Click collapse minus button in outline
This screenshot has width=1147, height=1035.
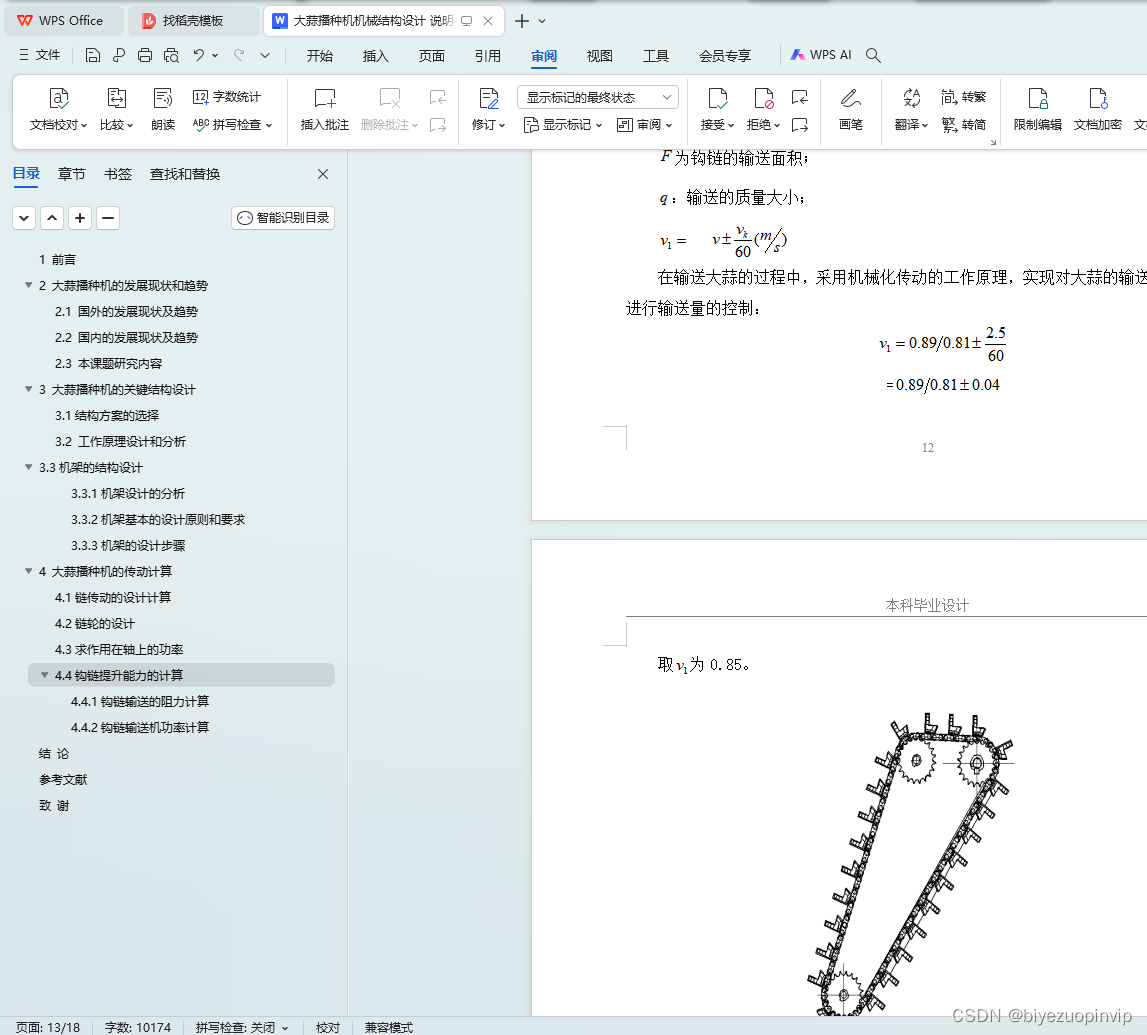tap(108, 218)
